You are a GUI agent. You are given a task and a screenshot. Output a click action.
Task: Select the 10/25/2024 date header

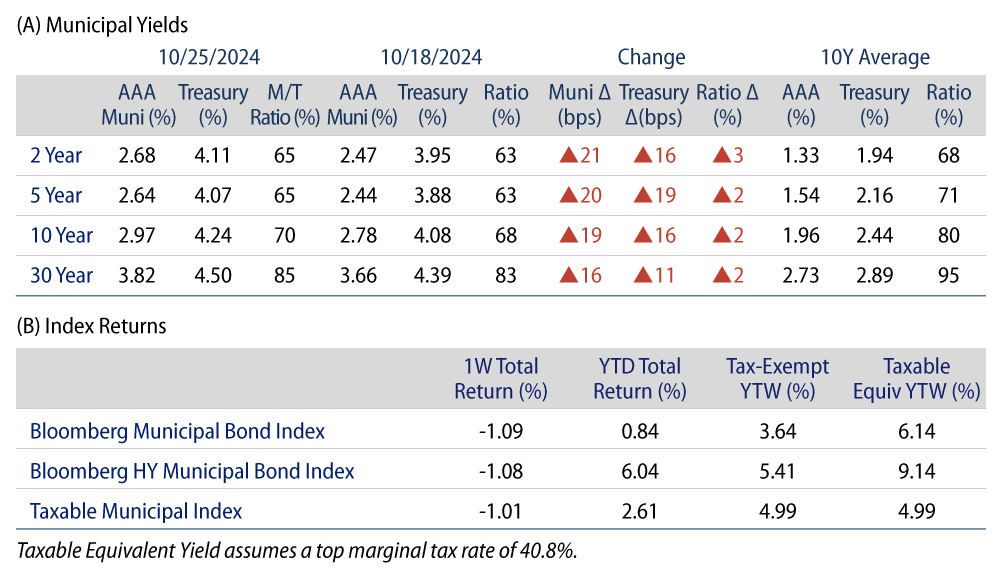[212, 57]
